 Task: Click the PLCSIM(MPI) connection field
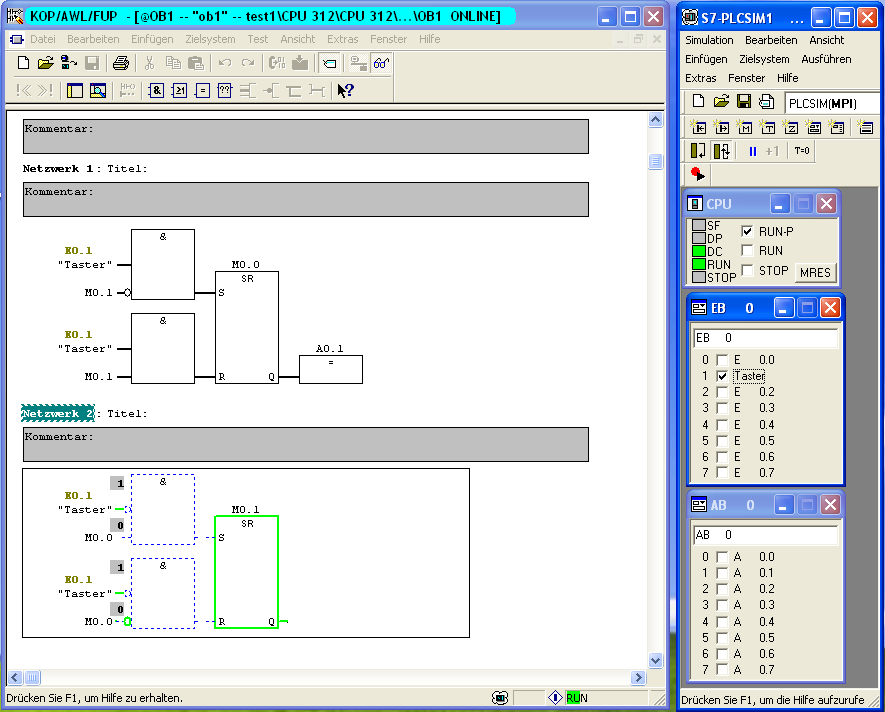click(x=831, y=103)
